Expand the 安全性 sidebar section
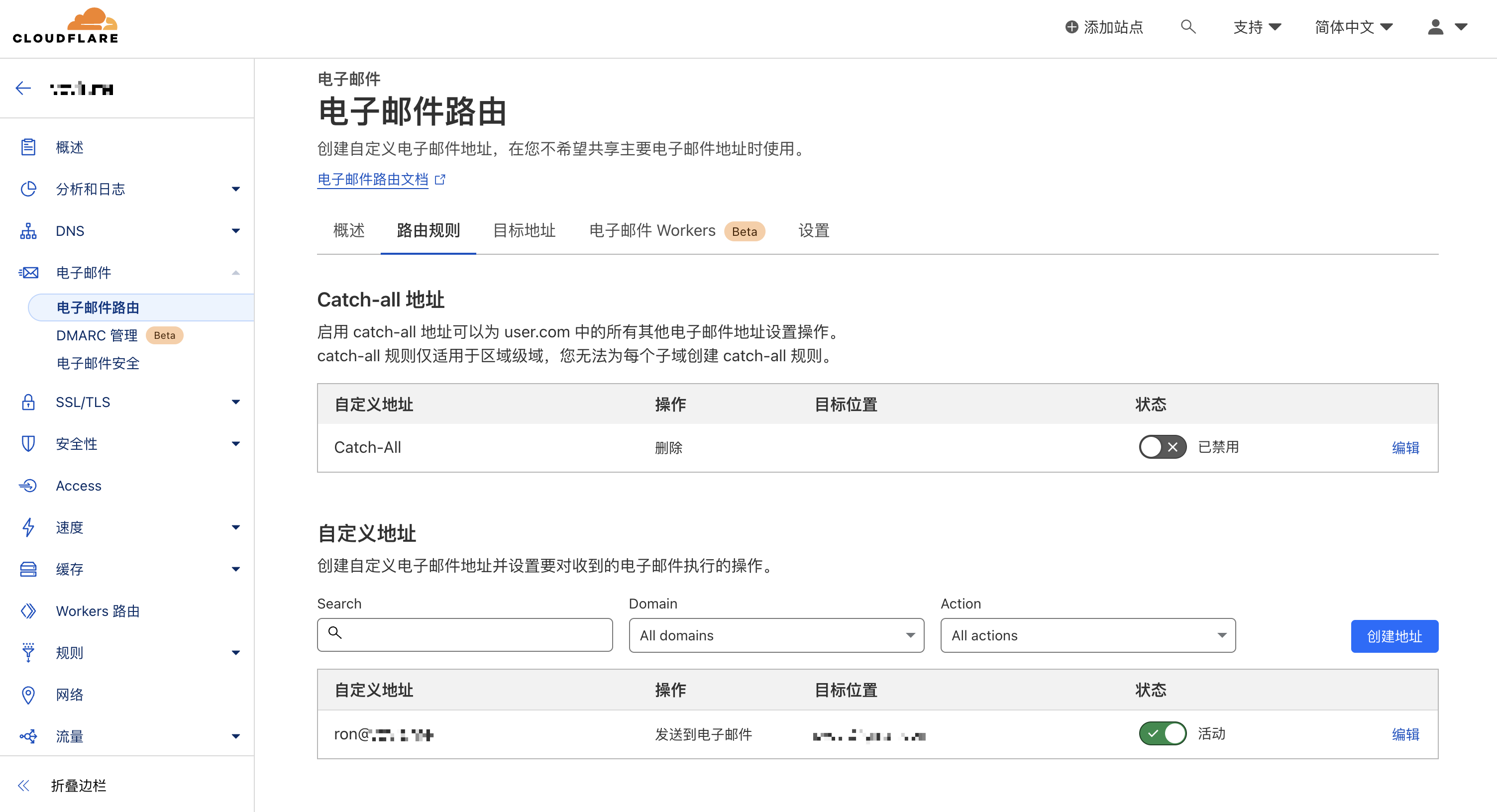1497x812 pixels. pyautogui.click(x=235, y=444)
